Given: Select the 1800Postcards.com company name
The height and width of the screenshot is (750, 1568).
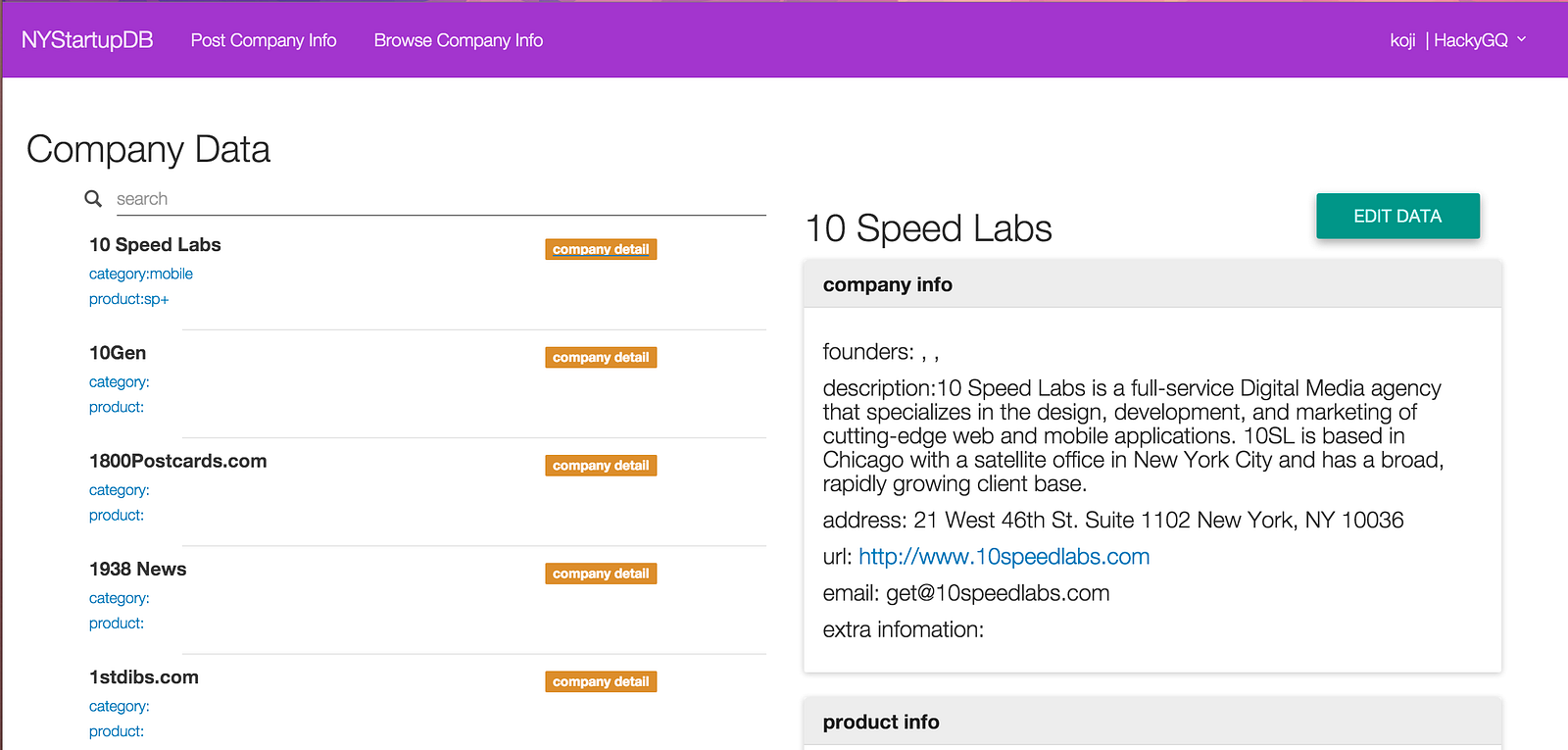Looking at the screenshot, I should tap(177, 461).
